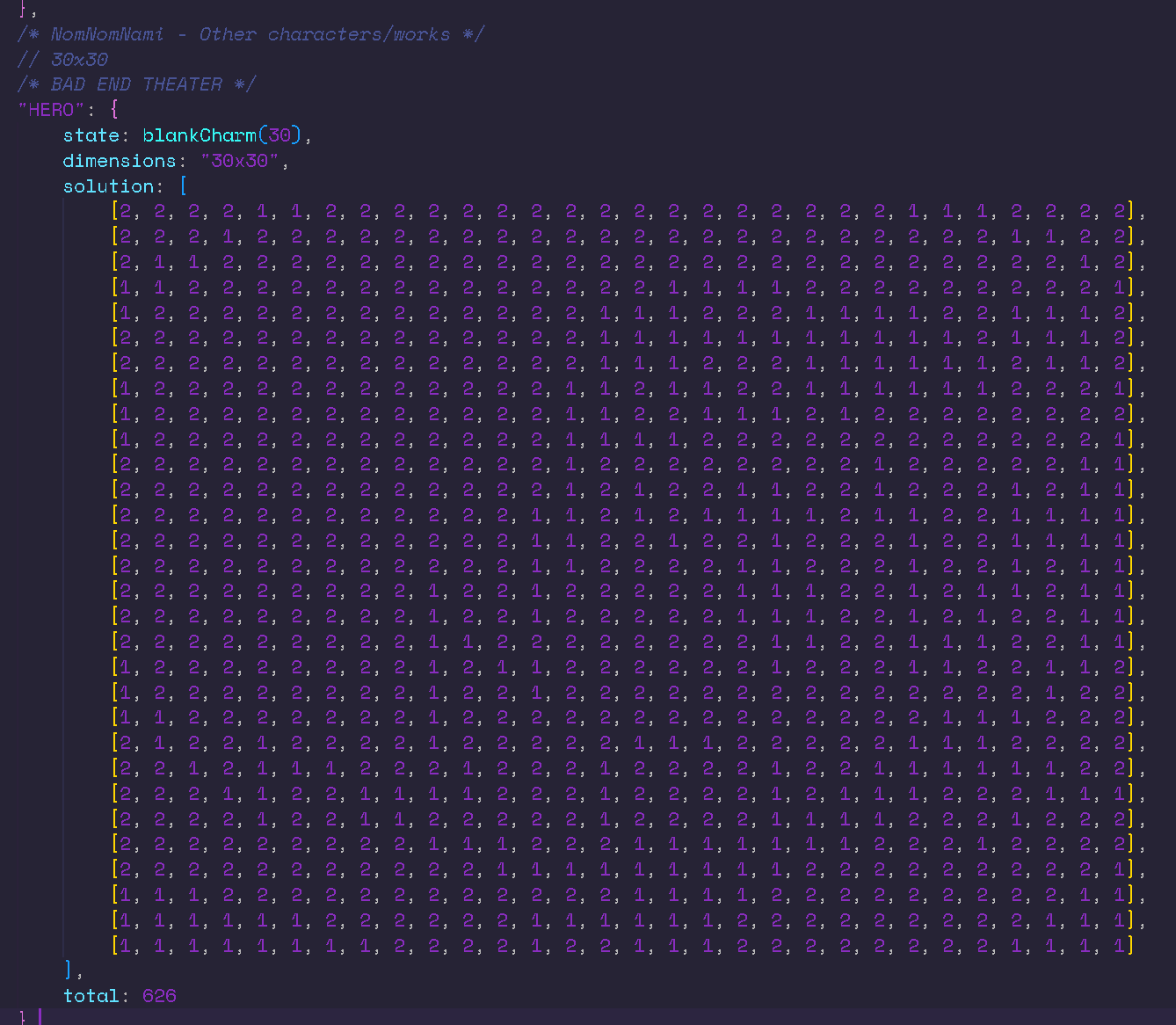The image size is (1176, 1025).
Task: Click the opening curly brace after "HERO":
Action: (114, 110)
